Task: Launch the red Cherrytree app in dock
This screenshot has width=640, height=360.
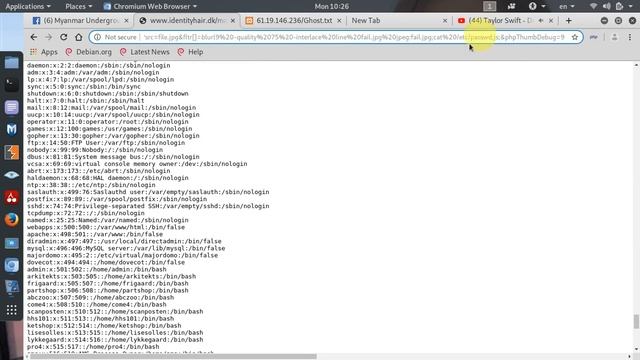Action: (11, 198)
